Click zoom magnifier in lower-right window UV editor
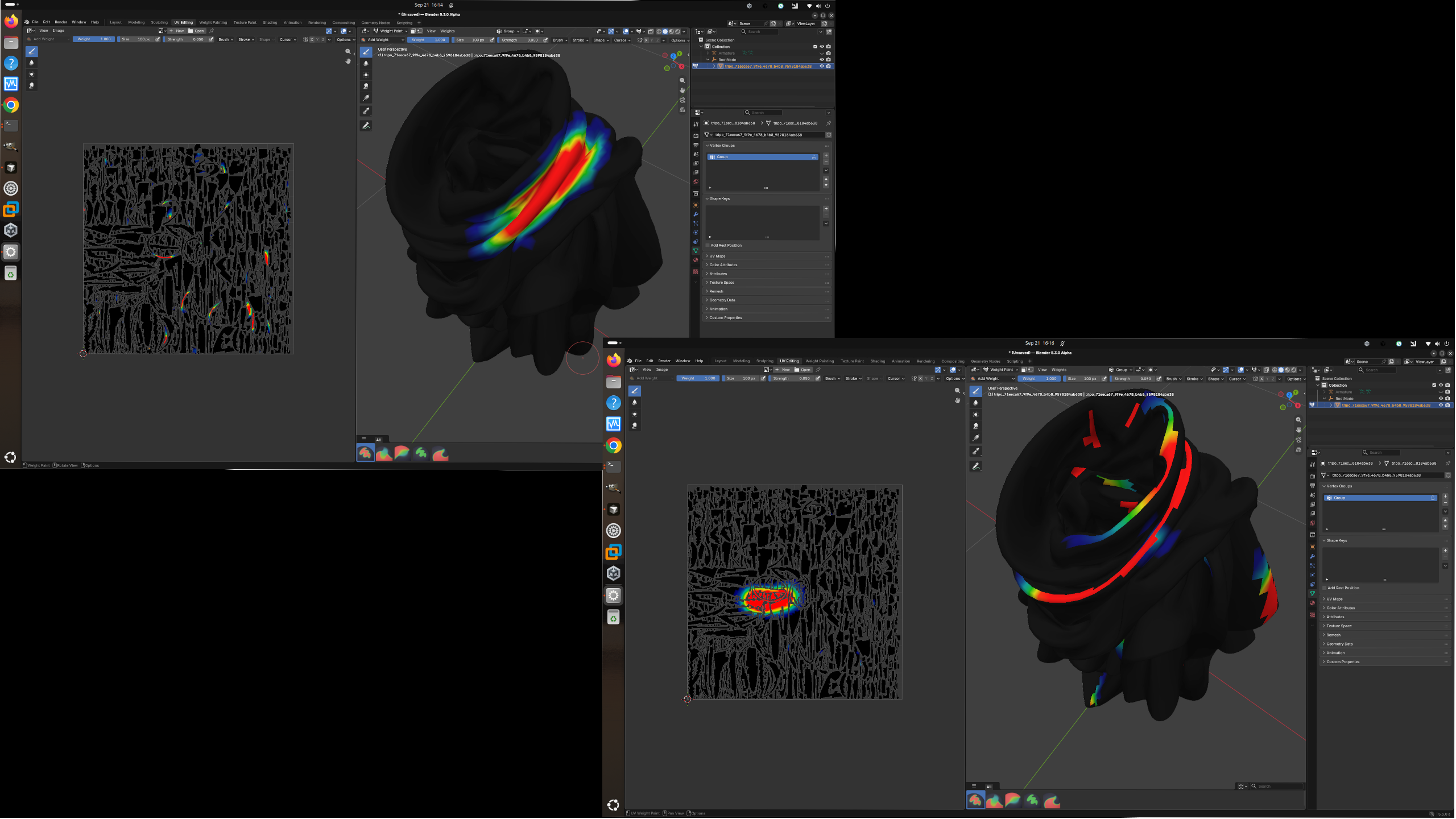Image resolution: width=1456 pixels, height=819 pixels. 957,391
